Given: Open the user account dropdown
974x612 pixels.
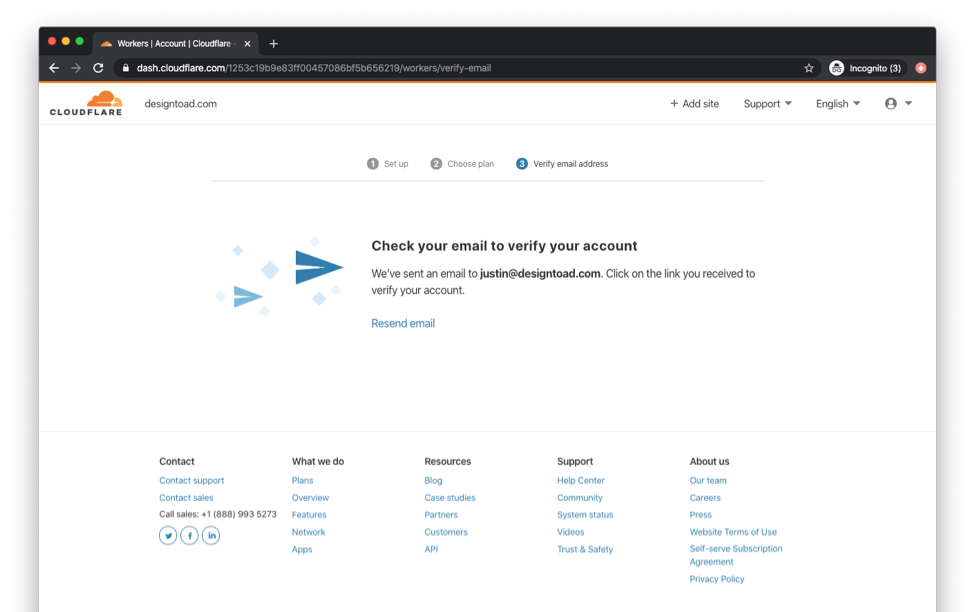Looking at the screenshot, I should tap(898, 104).
